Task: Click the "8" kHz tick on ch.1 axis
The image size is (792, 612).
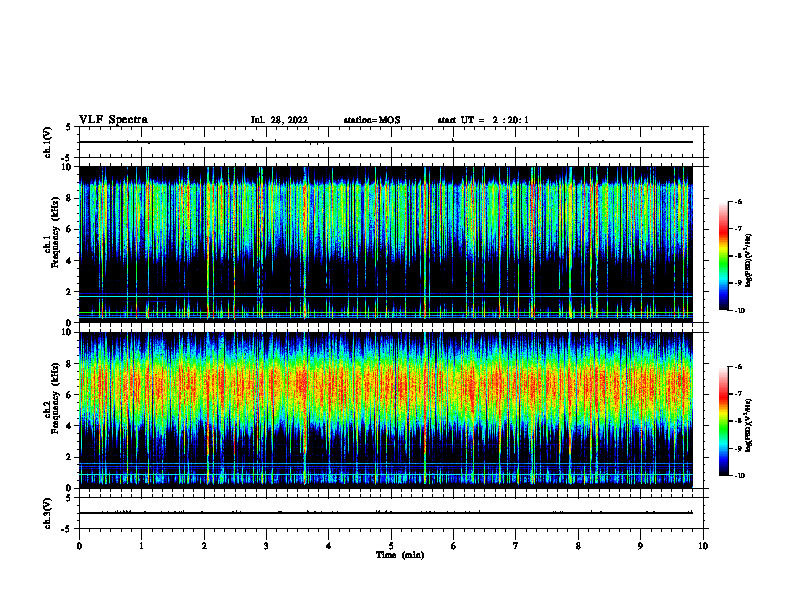Action: click(70, 198)
